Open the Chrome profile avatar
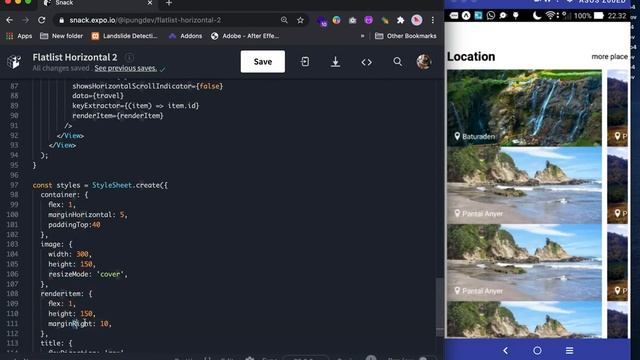The image size is (640, 360). tap(417, 20)
